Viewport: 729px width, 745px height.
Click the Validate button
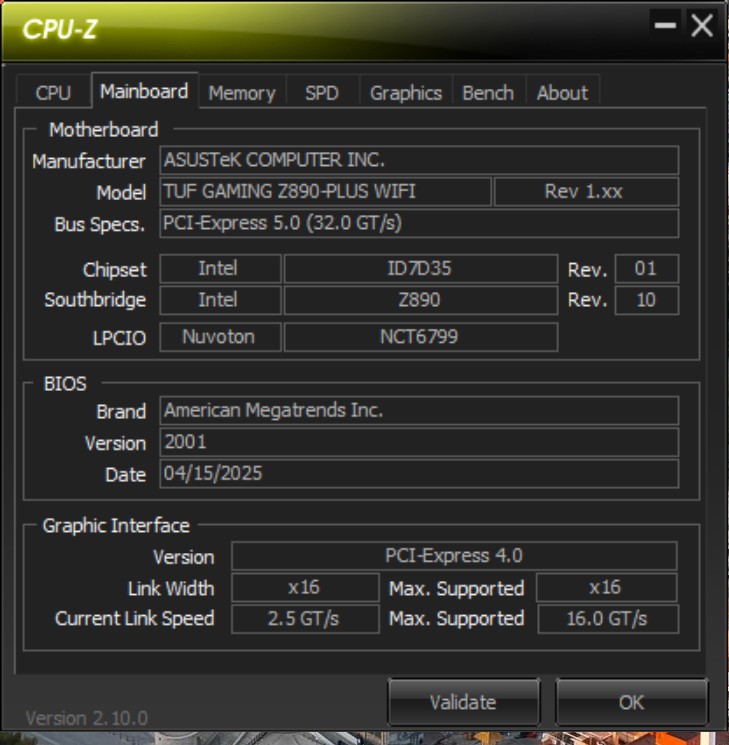[x=463, y=702]
